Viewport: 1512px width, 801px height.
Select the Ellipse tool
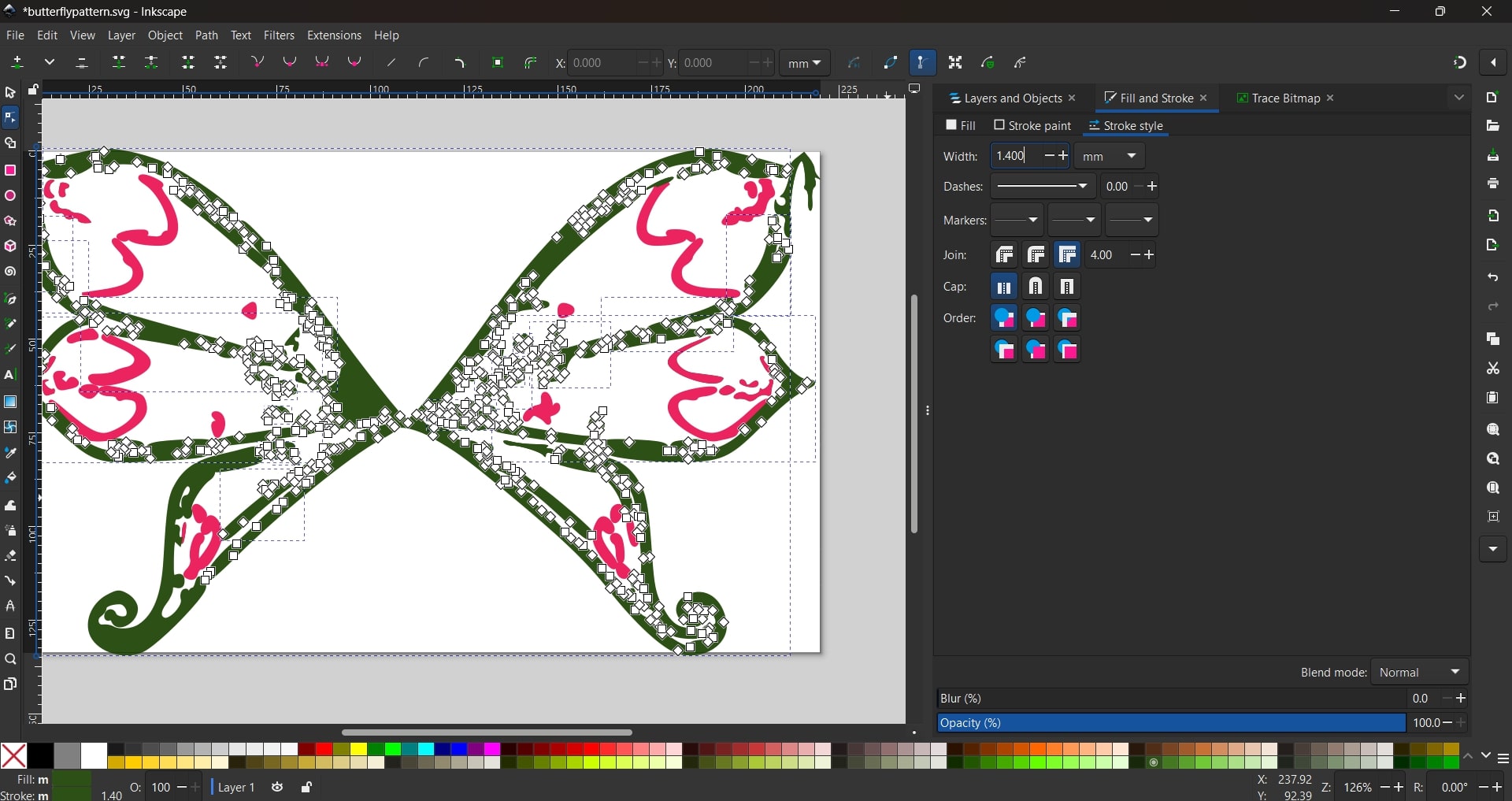[x=10, y=196]
